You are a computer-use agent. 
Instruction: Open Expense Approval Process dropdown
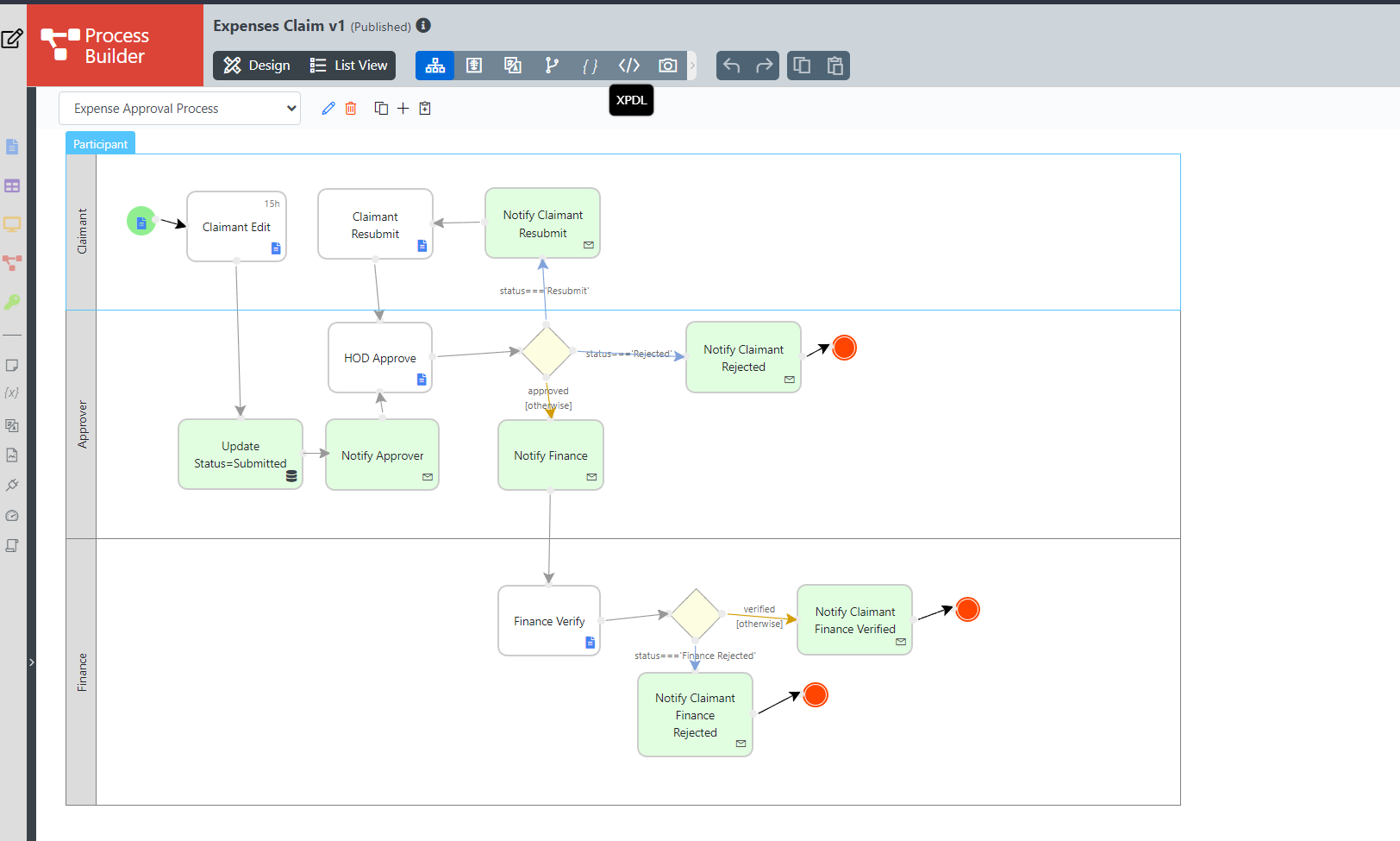(179, 109)
